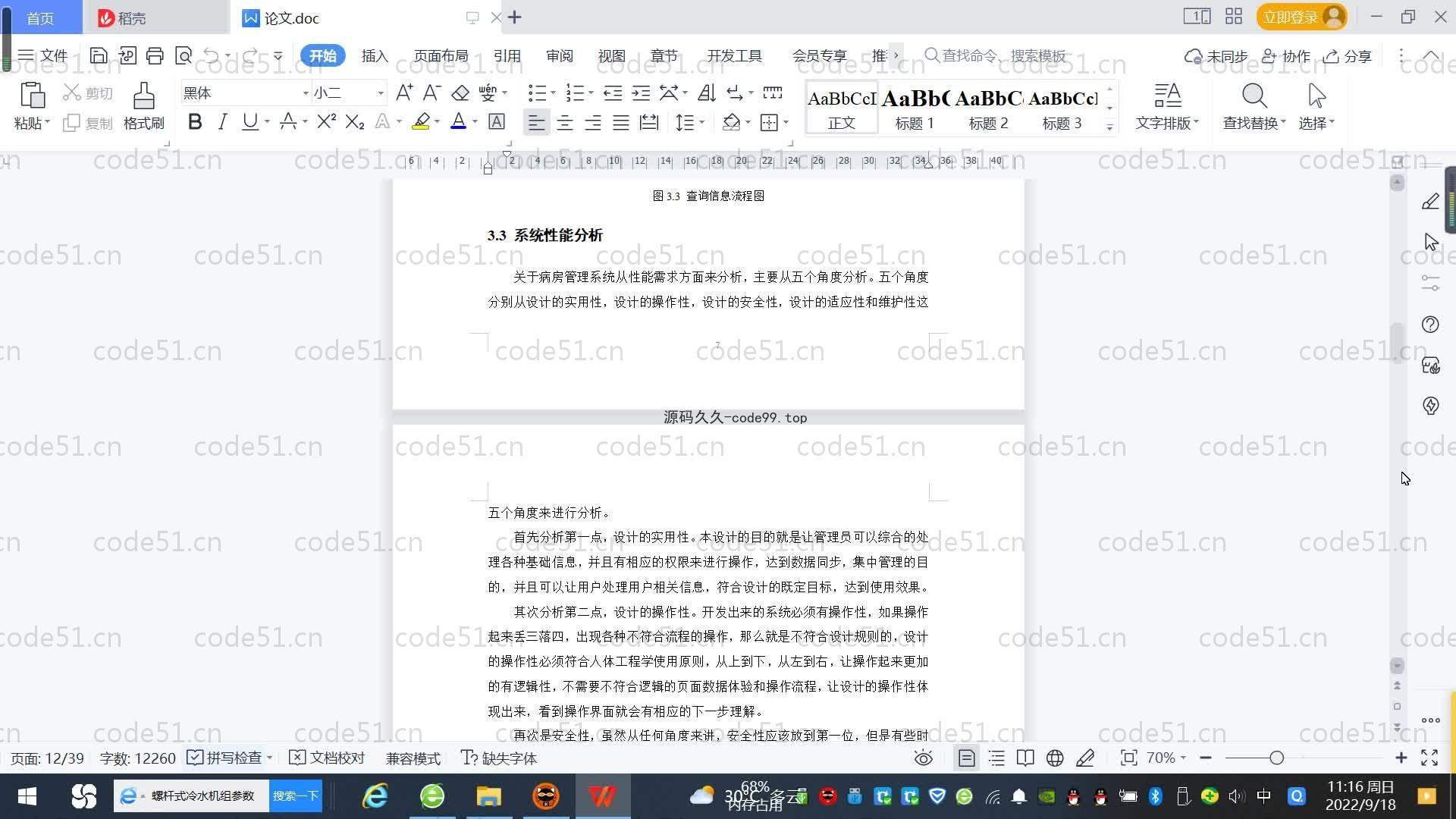Toggle eye protection mode in status bar

tap(923, 758)
